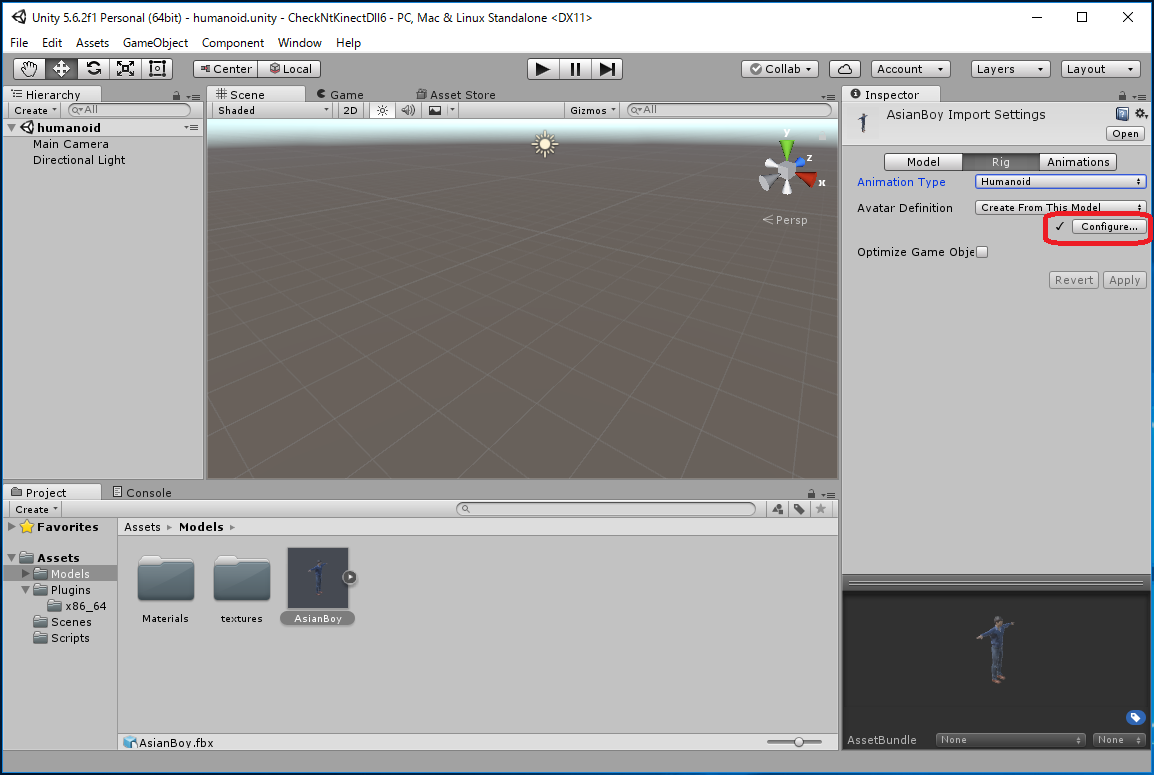
Task: Expand the Layers dropdown
Action: click(1010, 69)
